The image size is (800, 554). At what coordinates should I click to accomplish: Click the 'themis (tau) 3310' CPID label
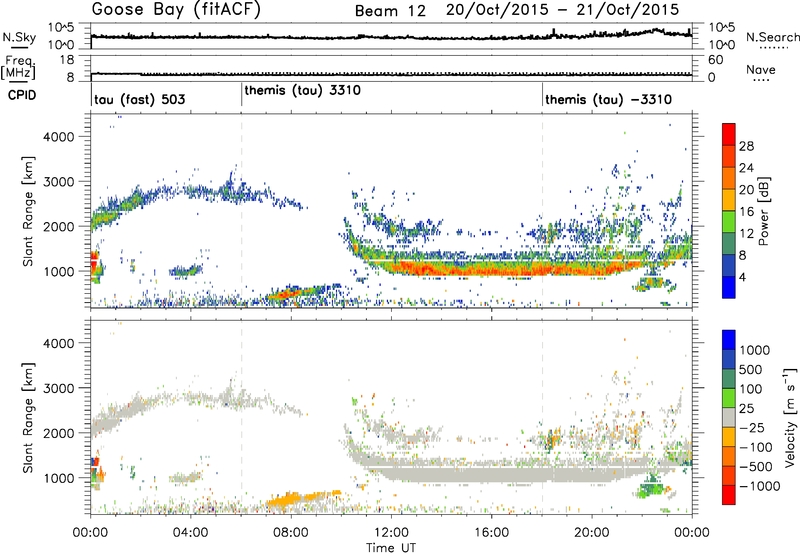[303, 91]
